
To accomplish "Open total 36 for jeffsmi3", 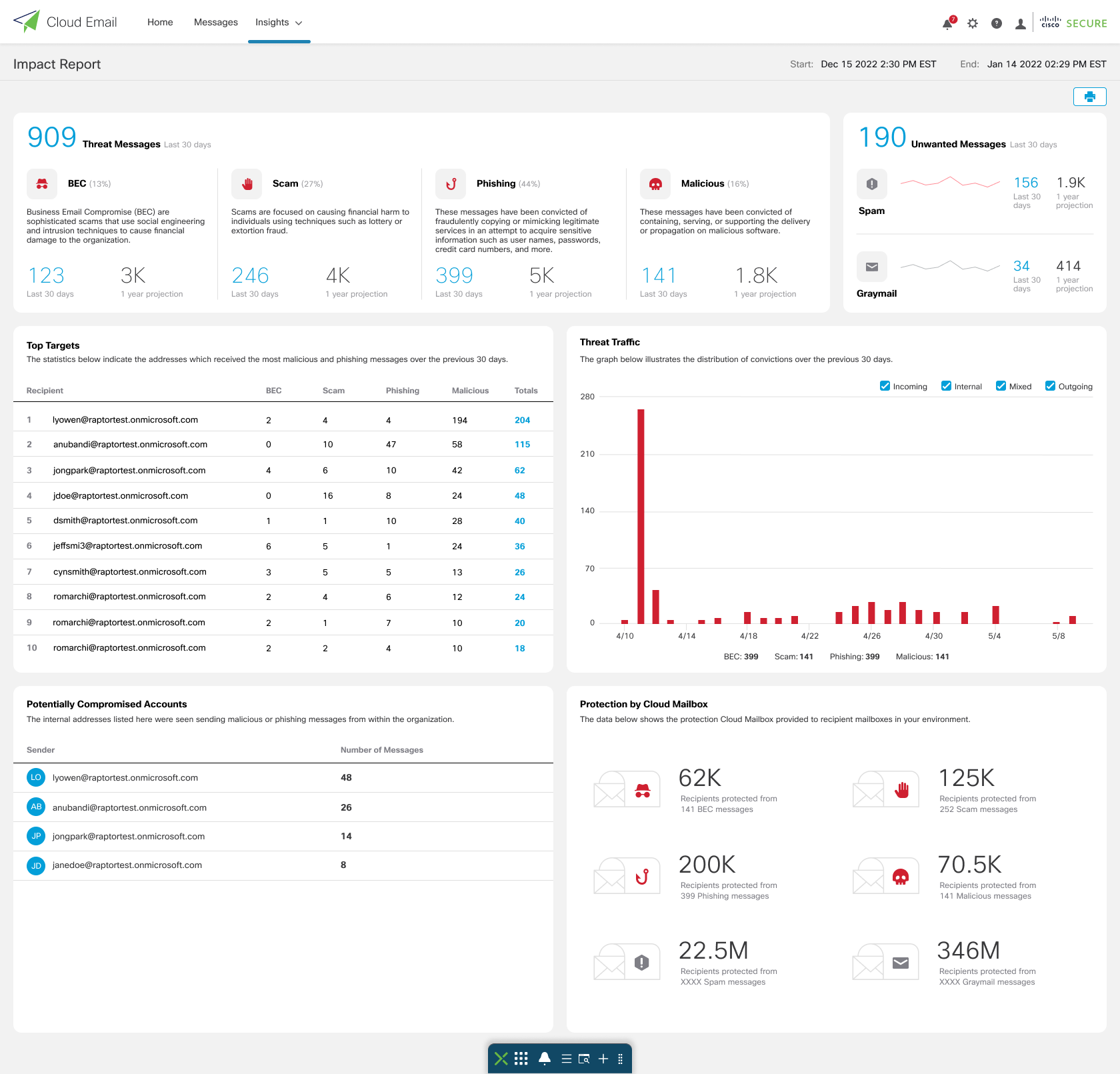I will point(519,547).
